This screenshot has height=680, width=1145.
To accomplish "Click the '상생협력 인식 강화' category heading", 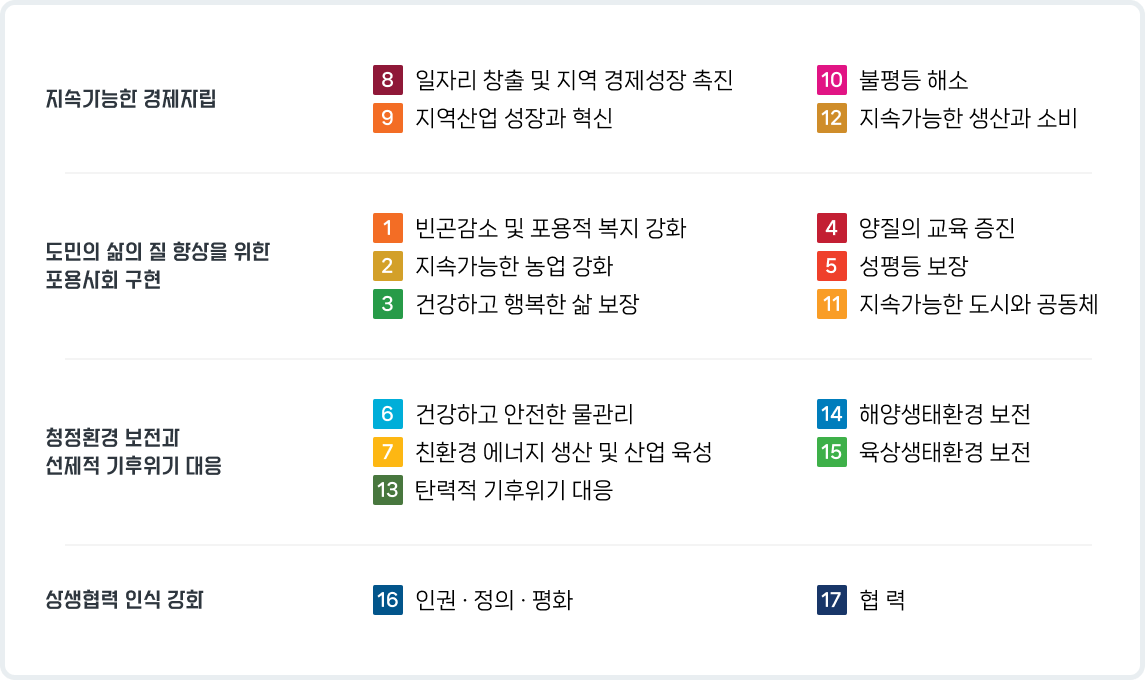I will pyautogui.click(x=124, y=600).
